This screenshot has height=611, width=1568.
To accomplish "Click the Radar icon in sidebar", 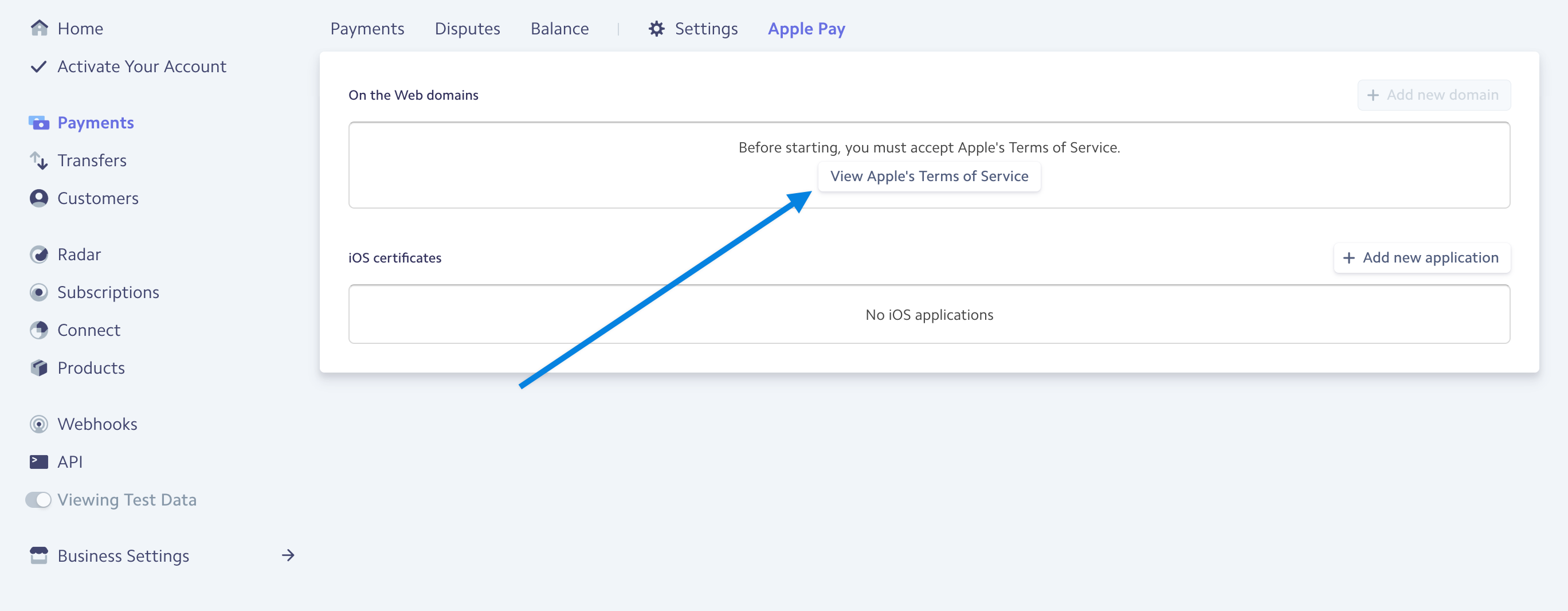I will [x=39, y=254].
